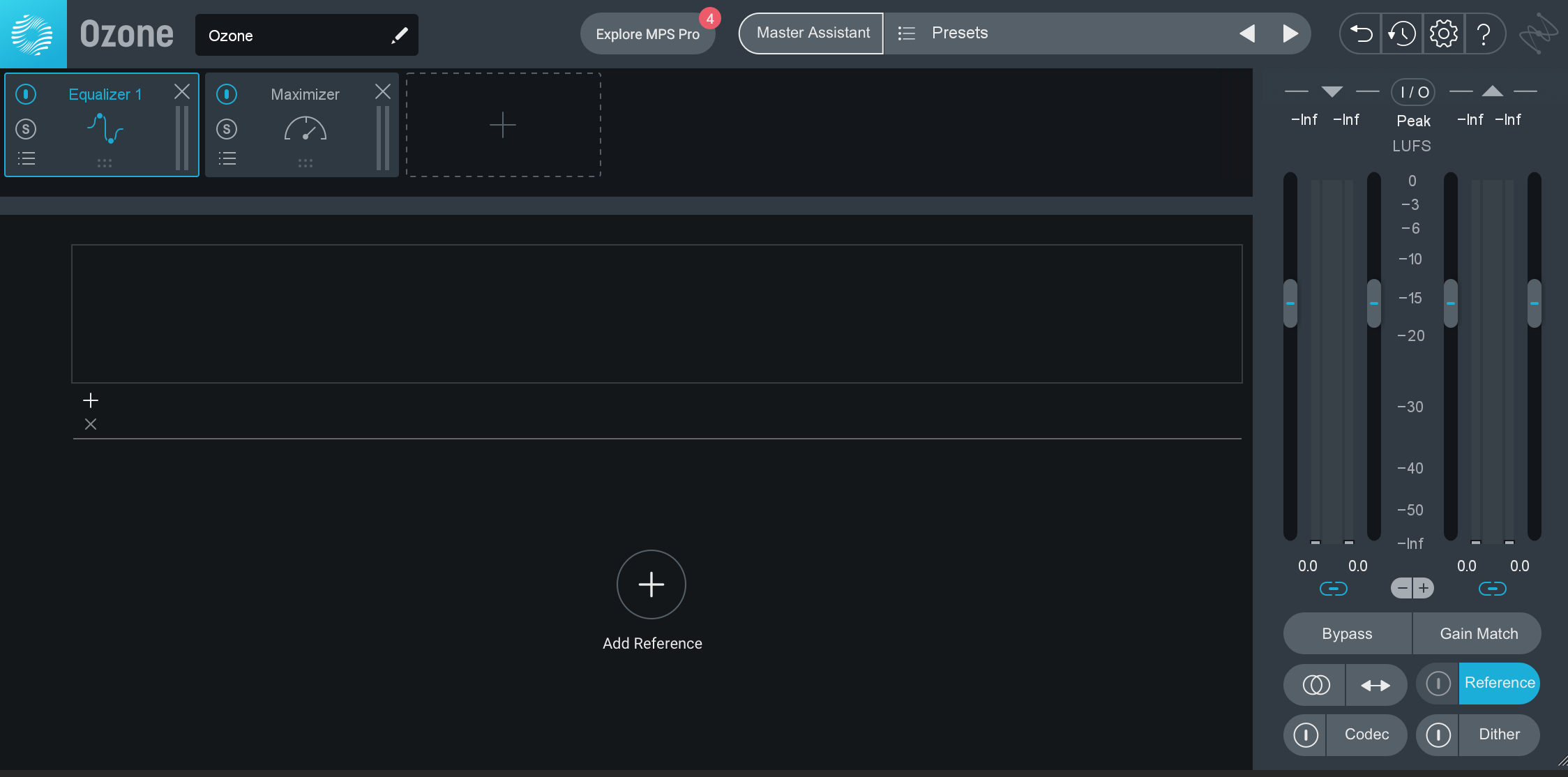Open Maximizer module preset list icon
Viewport: 1568px width, 777px height.
click(227, 158)
